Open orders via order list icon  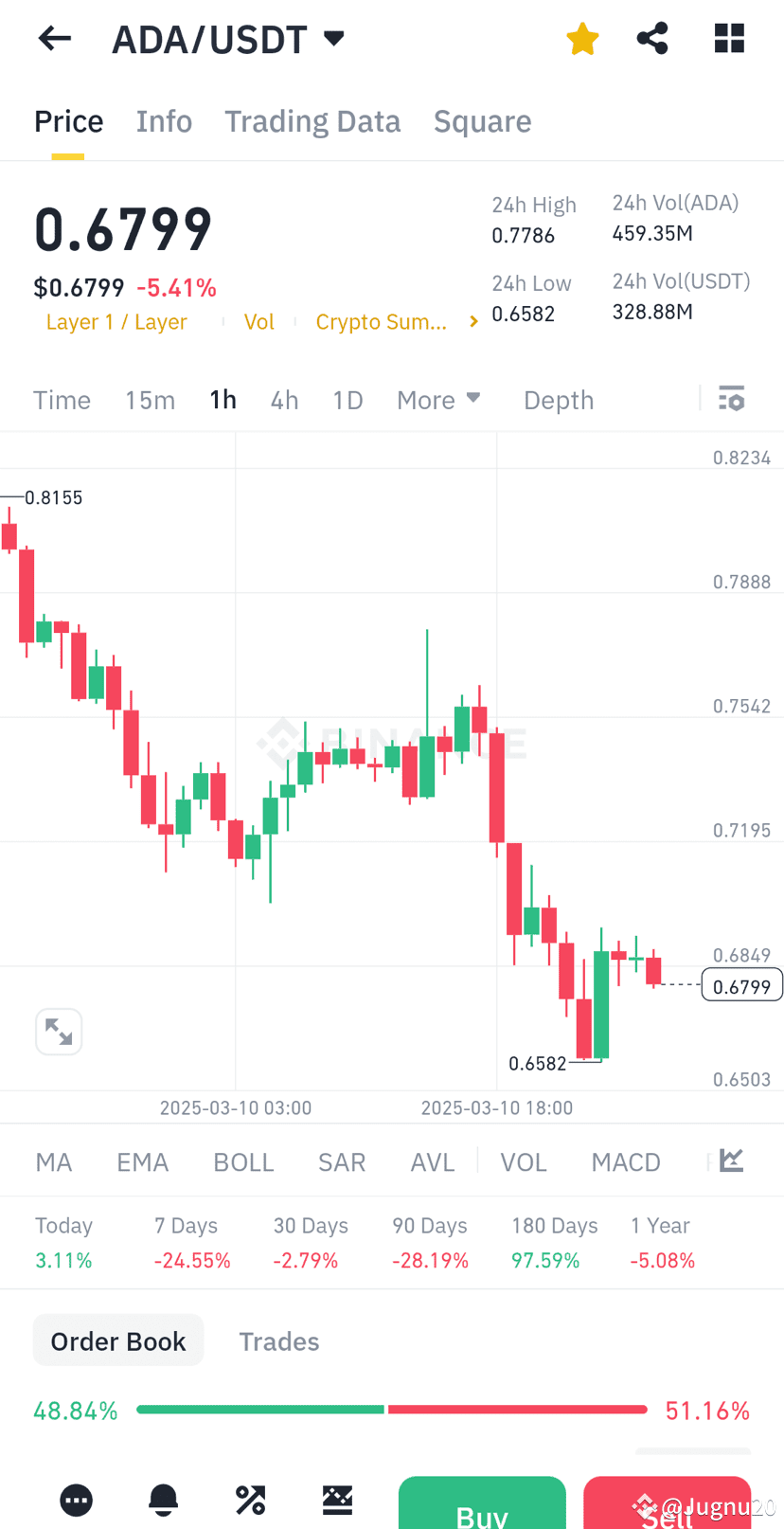pos(337,1500)
